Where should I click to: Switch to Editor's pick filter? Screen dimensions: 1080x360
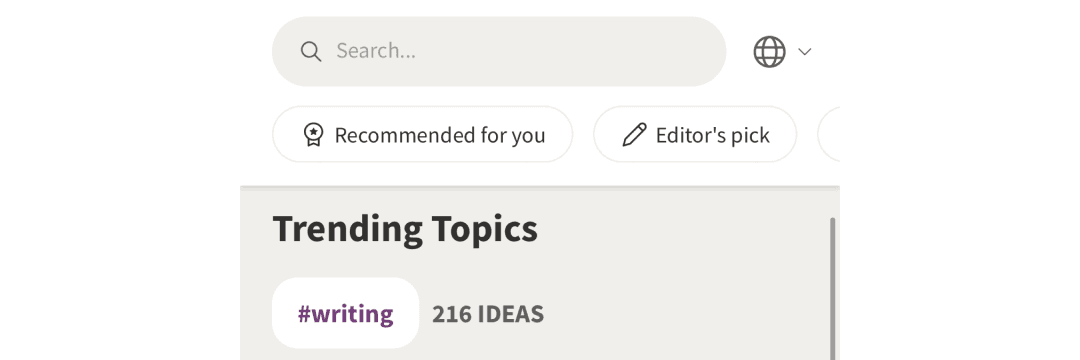(x=695, y=134)
